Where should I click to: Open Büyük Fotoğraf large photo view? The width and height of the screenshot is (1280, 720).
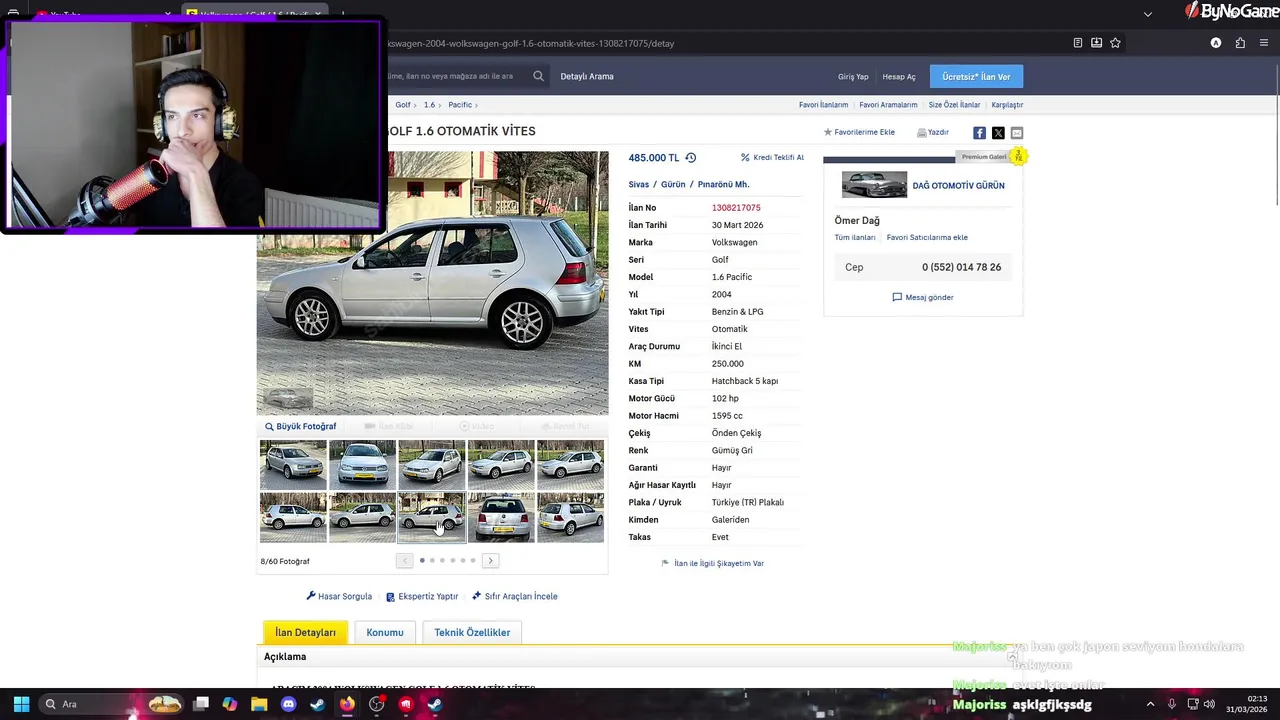300,426
